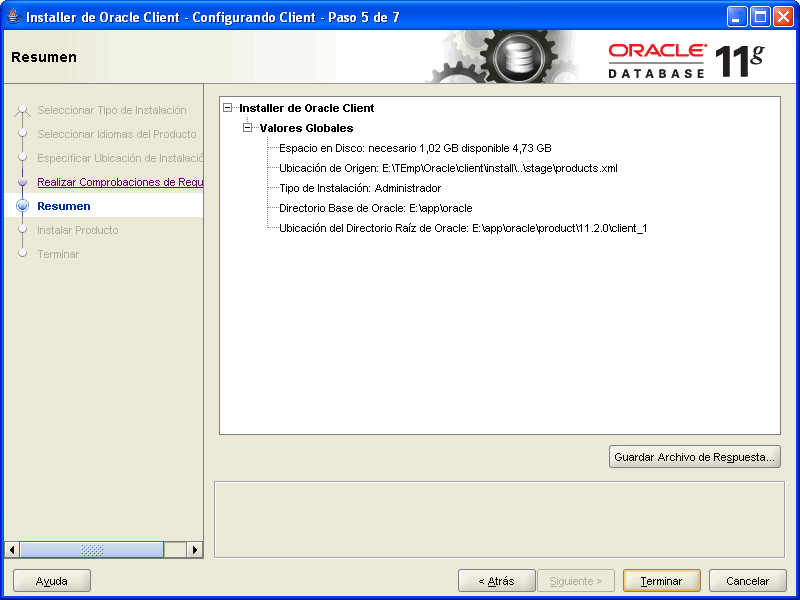The width and height of the screenshot is (800, 600).
Task: Click the Instalar Producto step label
Action: click(78, 230)
